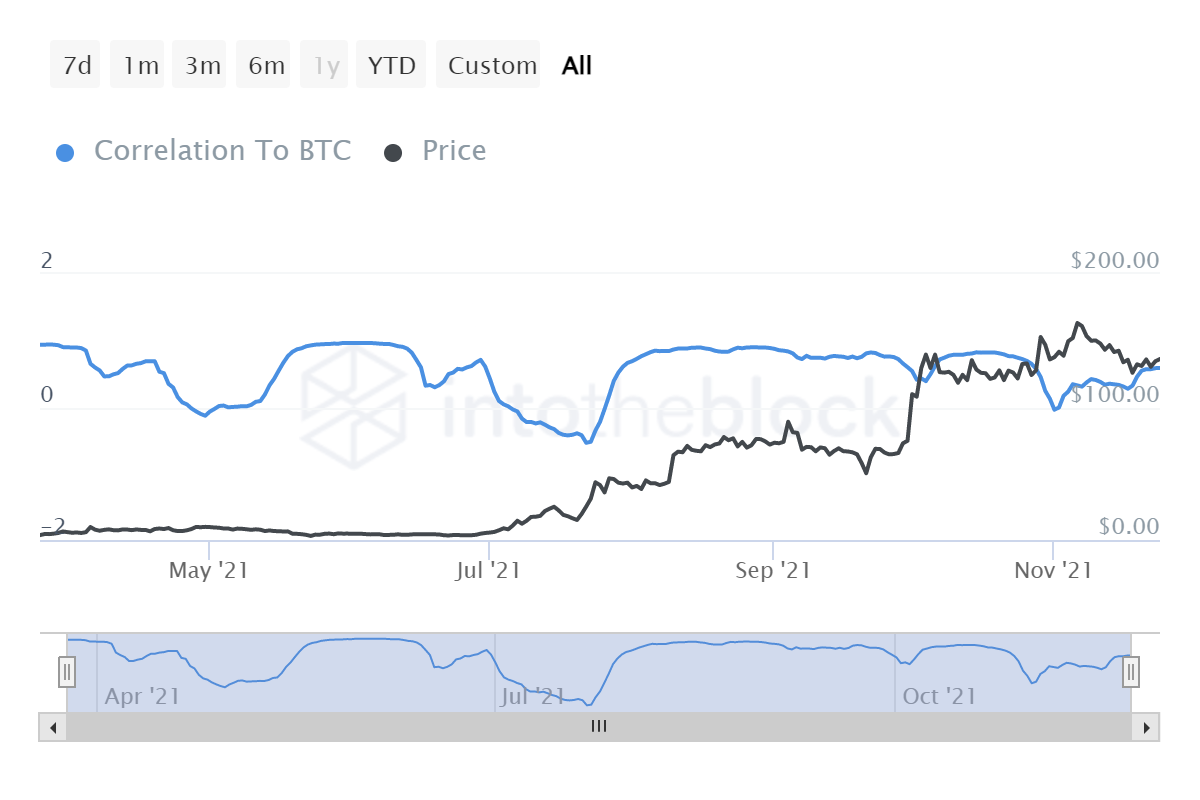The width and height of the screenshot is (1200, 800).
Task: Select the 7d time range button
Action: tap(76, 66)
